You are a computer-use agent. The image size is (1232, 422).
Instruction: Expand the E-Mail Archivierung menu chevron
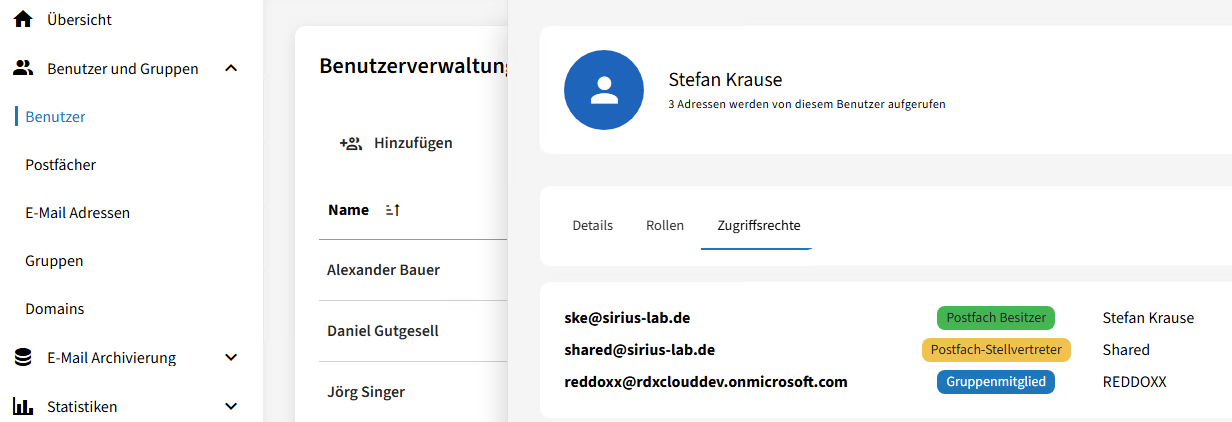tap(231, 358)
